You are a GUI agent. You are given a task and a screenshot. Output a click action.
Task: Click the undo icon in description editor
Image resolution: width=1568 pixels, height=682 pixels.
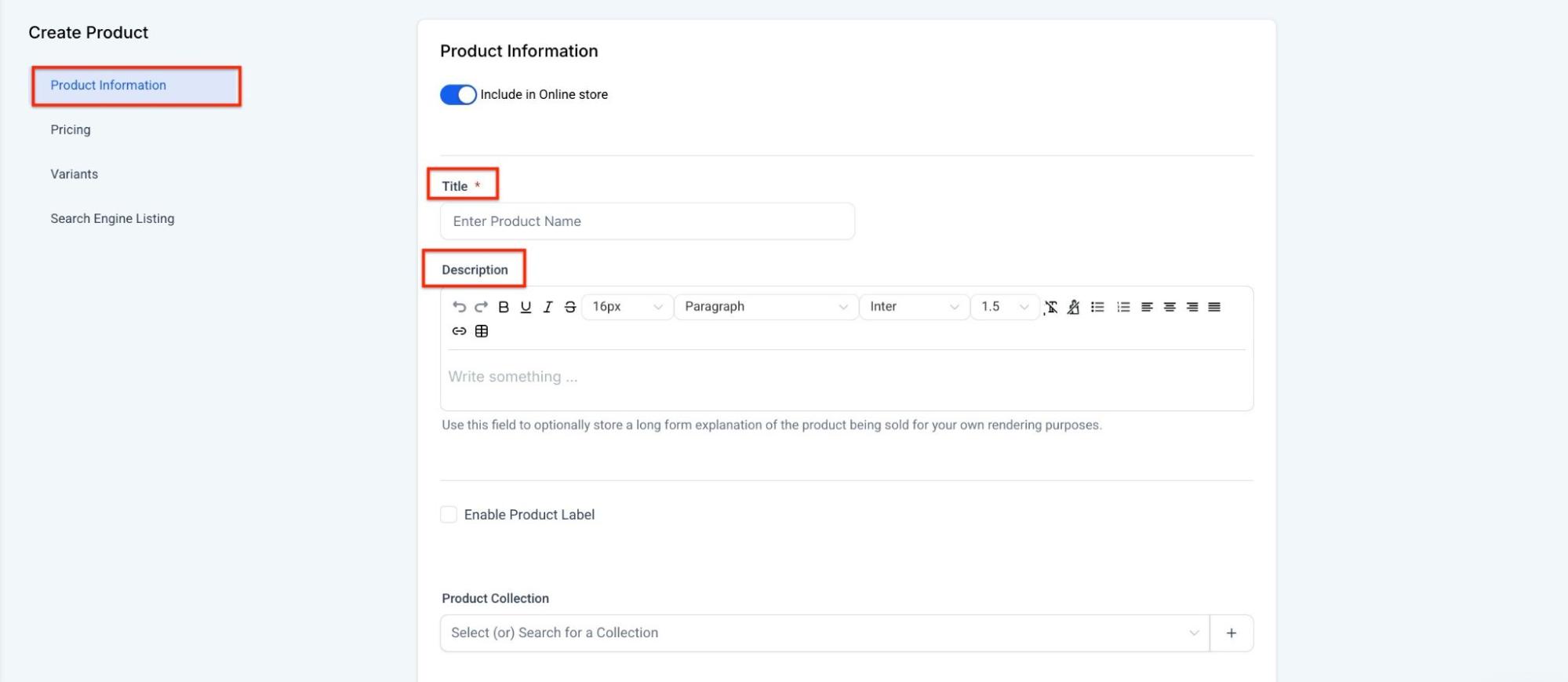(459, 307)
